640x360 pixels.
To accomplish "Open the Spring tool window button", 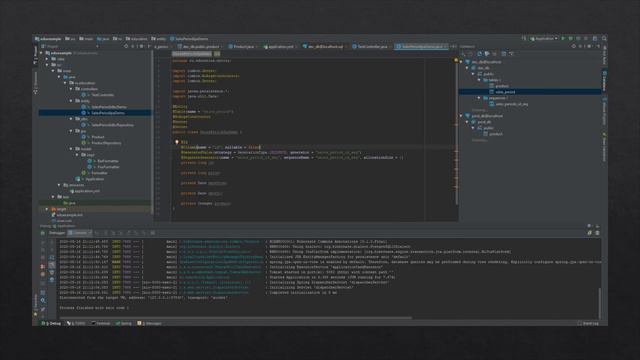I will coord(124,323).
